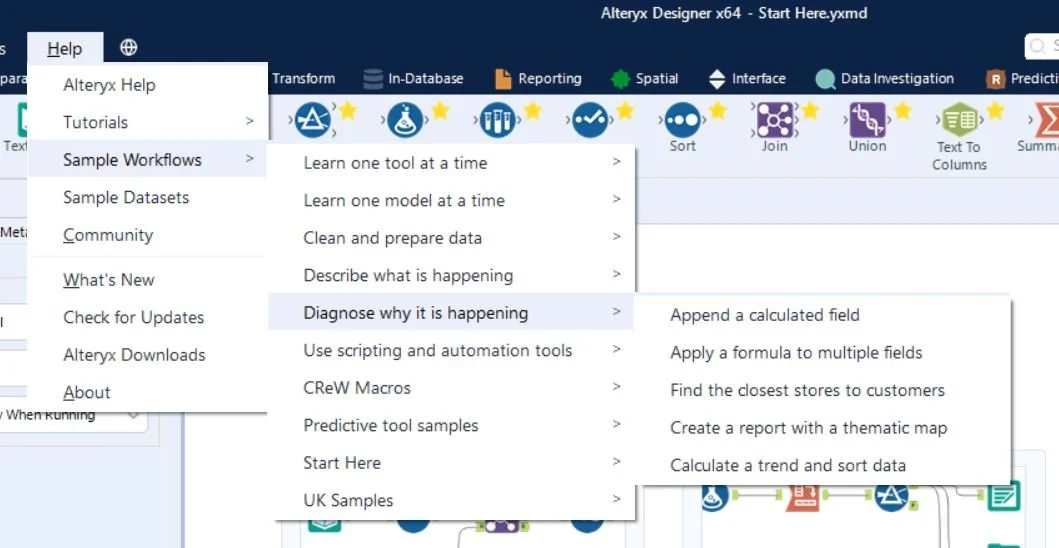Screen dimensions: 1059x548
Task: Expand the Tutorials submenu
Action: 147,122
